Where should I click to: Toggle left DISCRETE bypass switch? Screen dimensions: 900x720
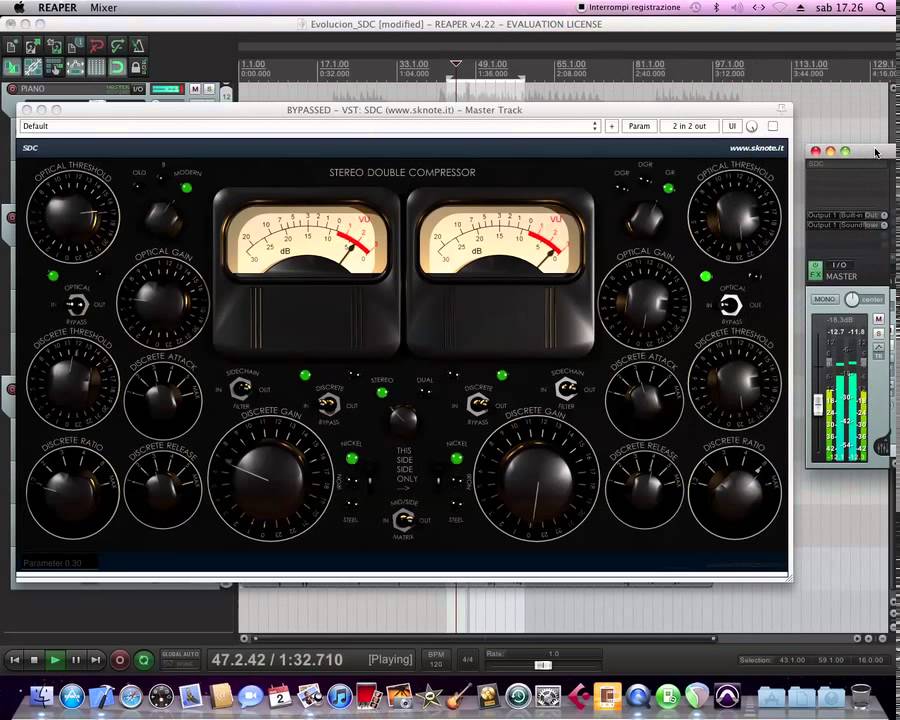coord(328,405)
